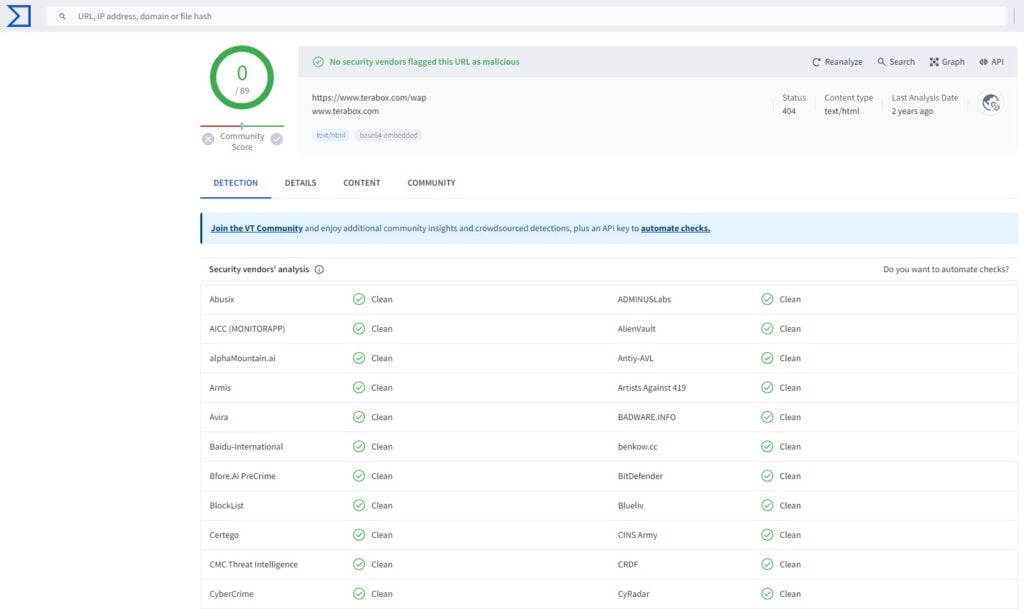Click the Clean check icon for alphaMountain.ai
The width and height of the screenshot is (1024, 609).
359,358
